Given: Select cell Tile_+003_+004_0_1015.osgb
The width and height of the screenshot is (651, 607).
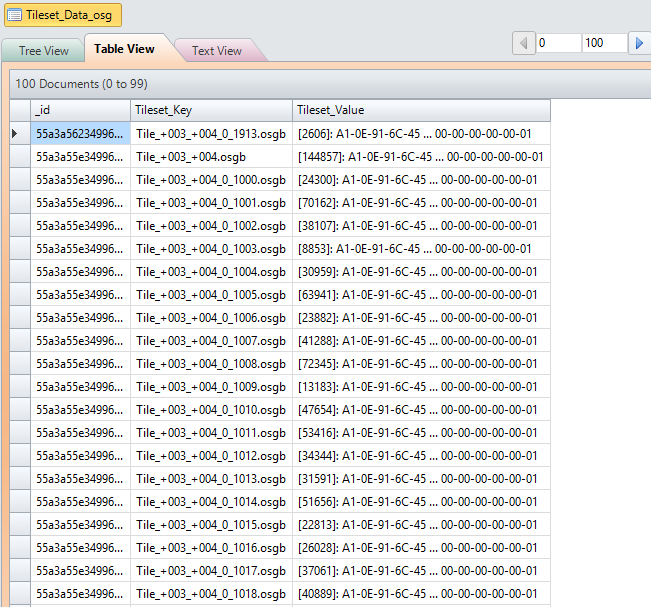Looking at the screenshot, I should pyautogui.click(x=212, y=525).
